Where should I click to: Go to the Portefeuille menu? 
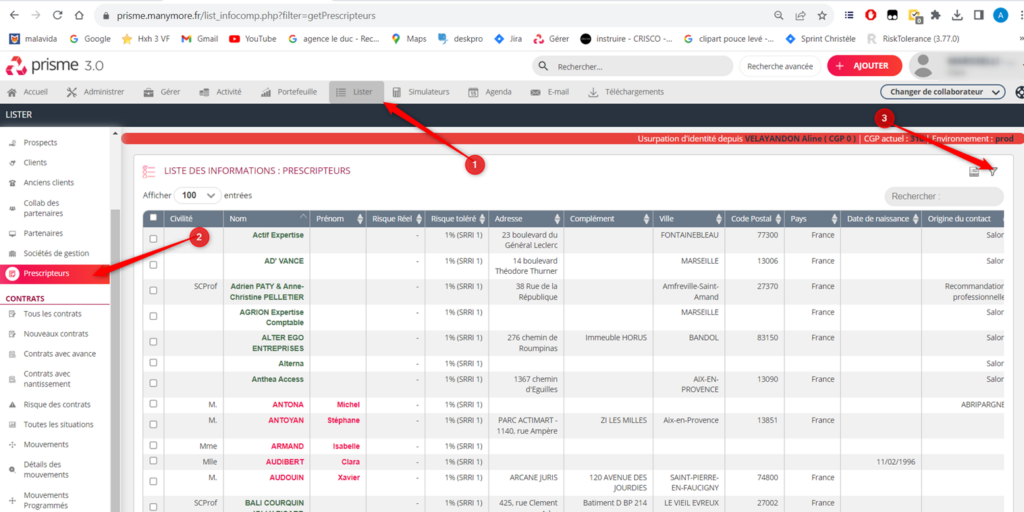289,92
